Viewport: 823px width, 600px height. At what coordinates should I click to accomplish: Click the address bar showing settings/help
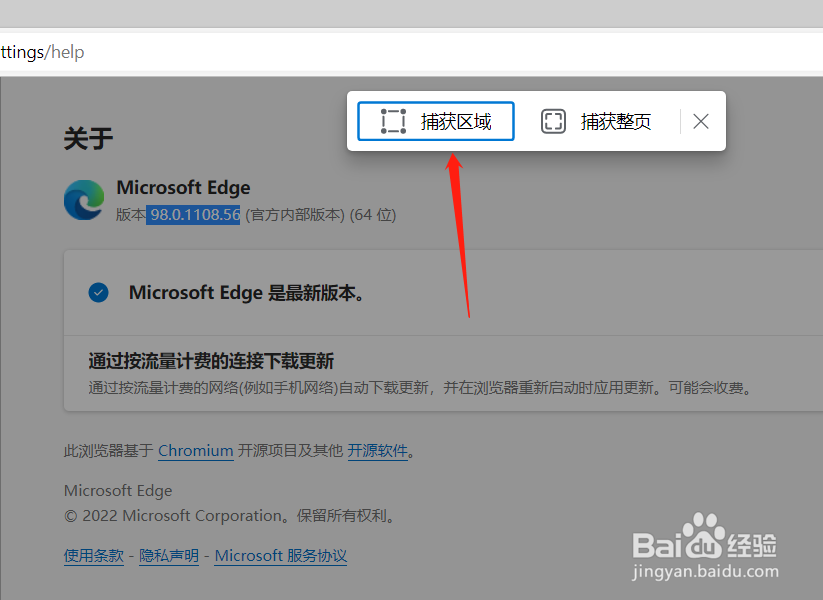tap(412, 52)
